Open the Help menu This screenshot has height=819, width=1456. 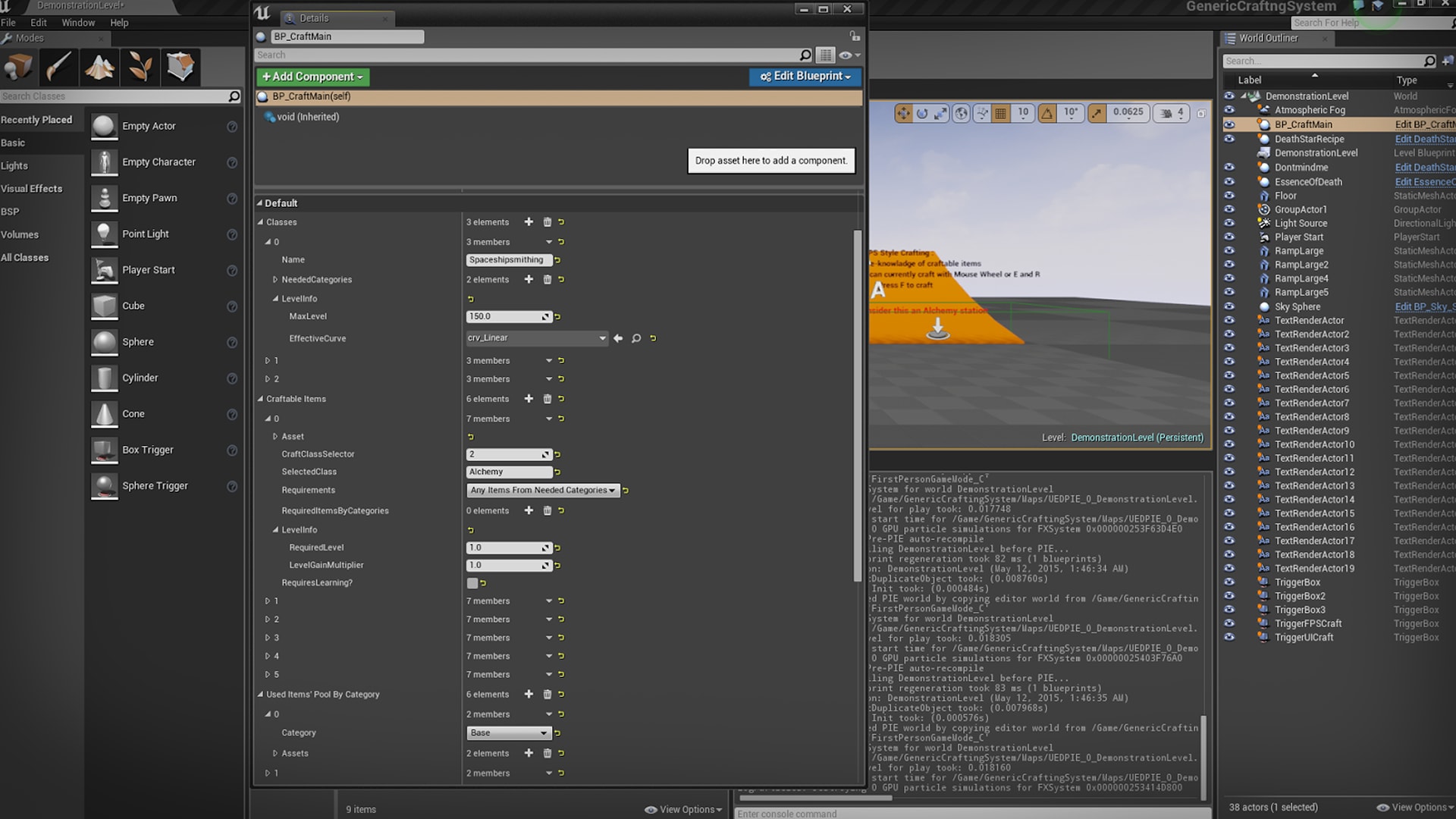[x=119, y=23]
